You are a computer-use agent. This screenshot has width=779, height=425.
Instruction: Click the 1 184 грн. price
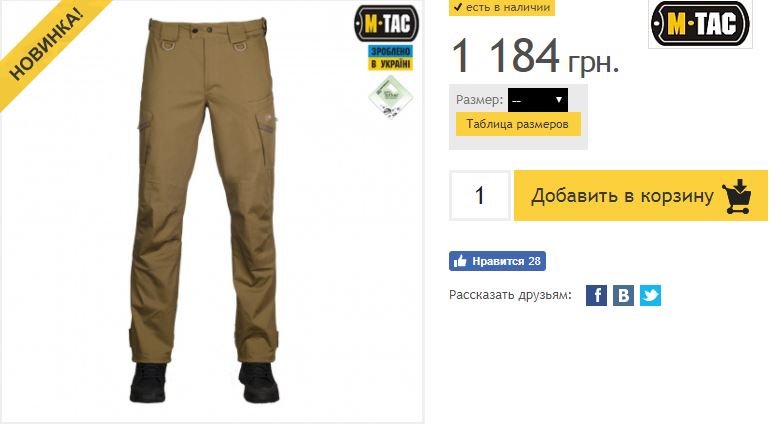(x=536, y=56)
